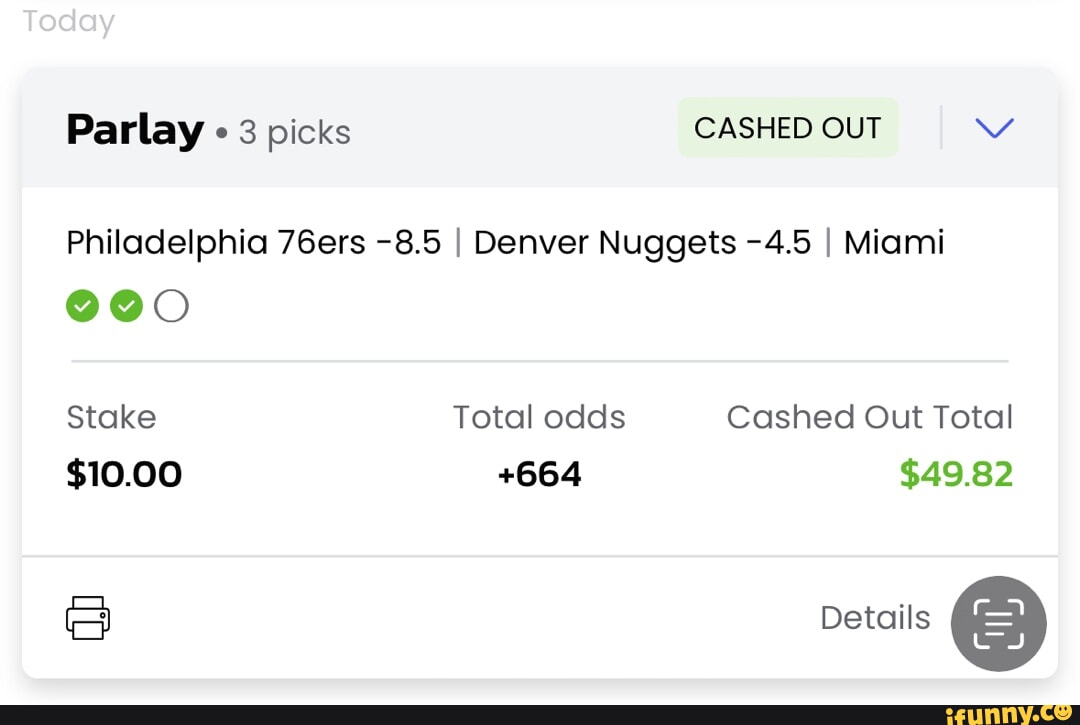The image size is (1080, 725).
Task: Click the green $49.82 cashed out amount
Action: (x=956, y=473)
